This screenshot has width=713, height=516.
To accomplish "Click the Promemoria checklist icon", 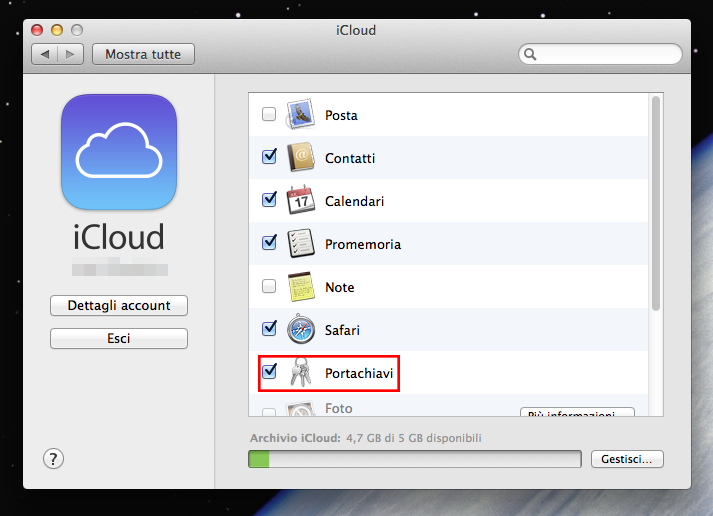I will [301, 243].
